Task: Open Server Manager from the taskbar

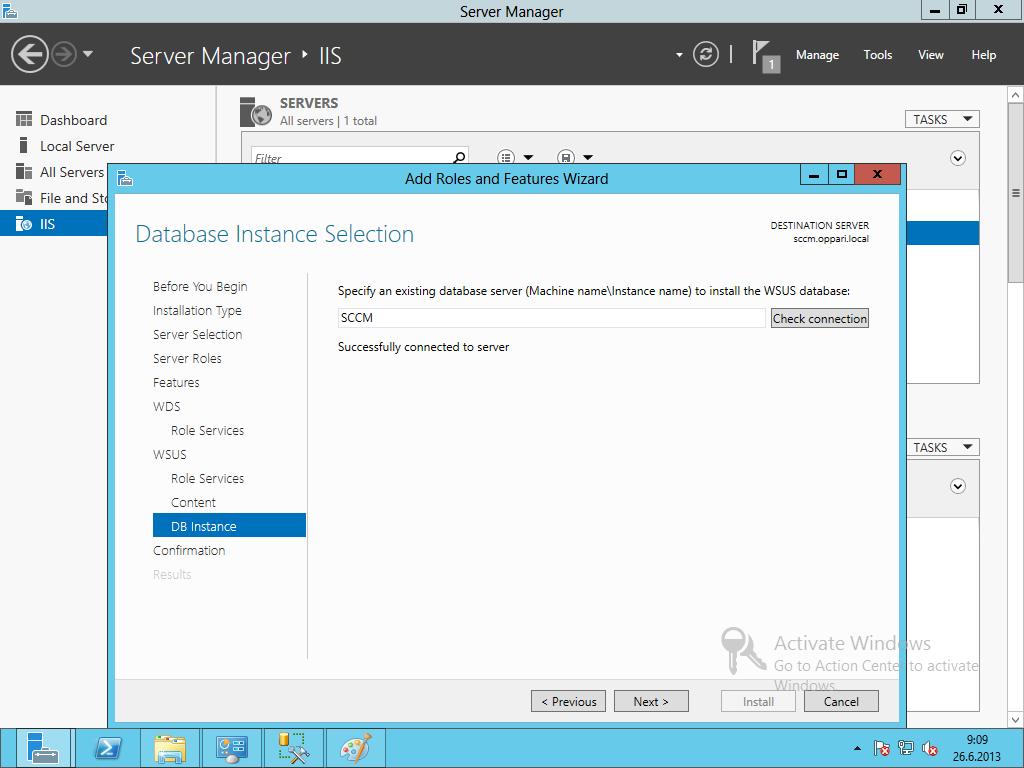Action: tap(43, 748)
